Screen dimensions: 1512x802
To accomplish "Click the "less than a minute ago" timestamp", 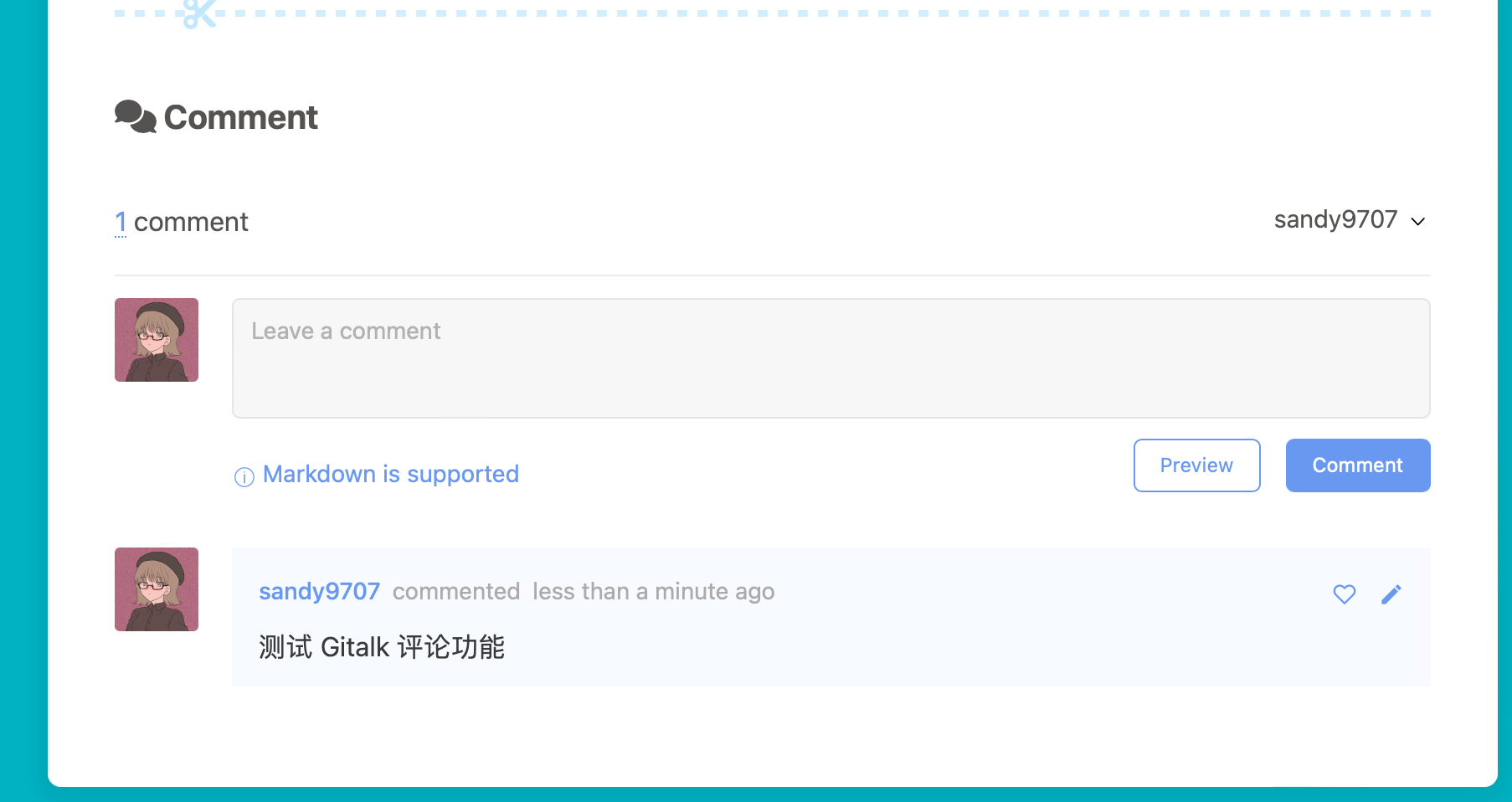I will click(x=653, y=591).
